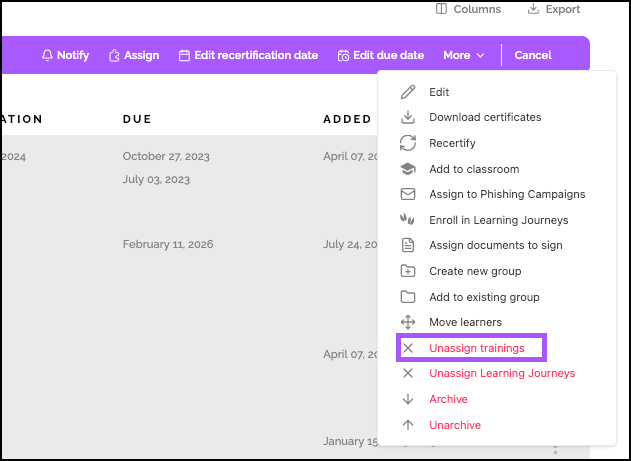Click the envelope Phishing Campaigns icon
The width and height of the screenshot is (631, 461).
(x=407, y=194)
